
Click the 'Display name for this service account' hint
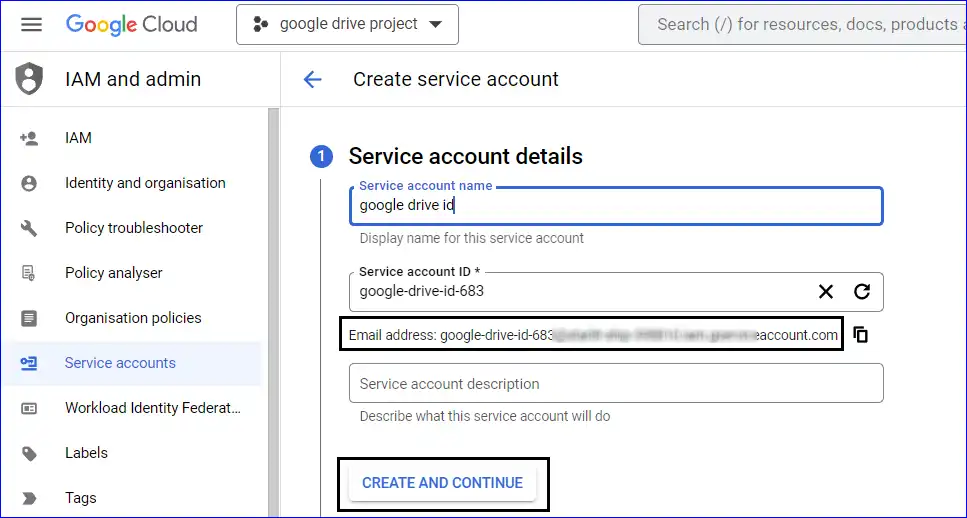[472, 238]
